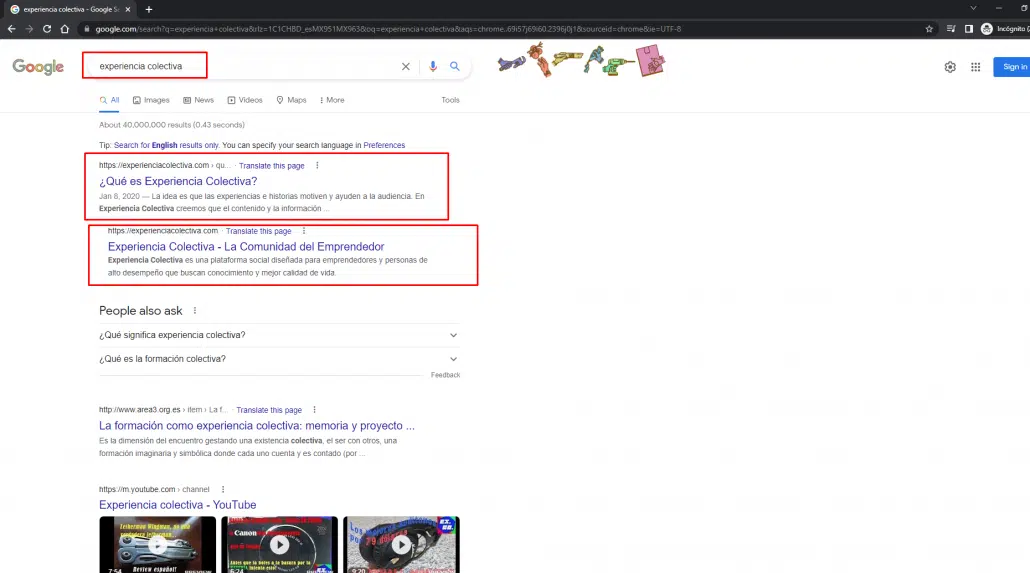This screenshot has height=573, width=1030.
Task: Submit search with magnifying glass icon
Action: [x=455, y=66]
